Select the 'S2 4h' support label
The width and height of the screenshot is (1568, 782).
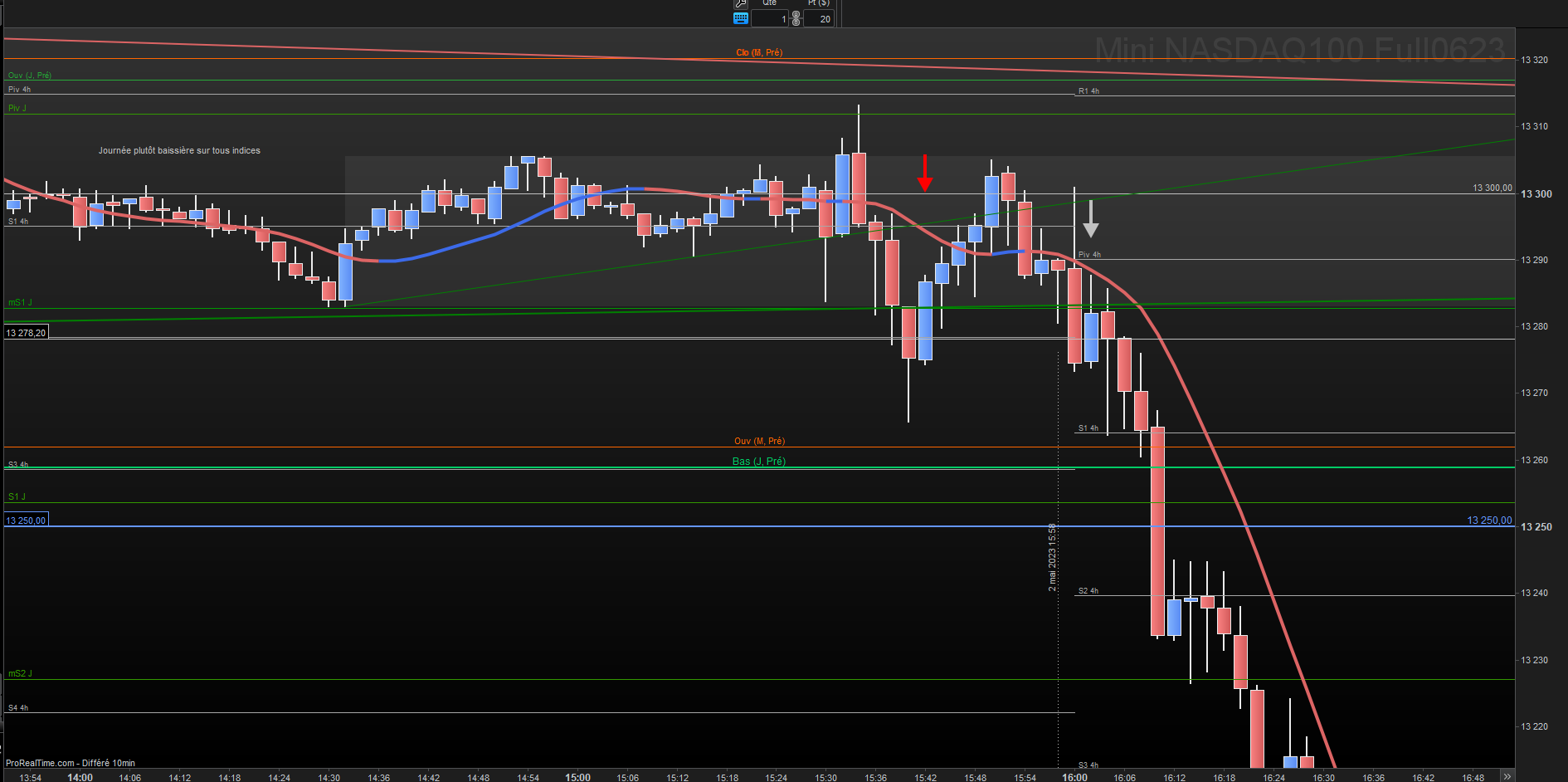(x=1088, y=591)
